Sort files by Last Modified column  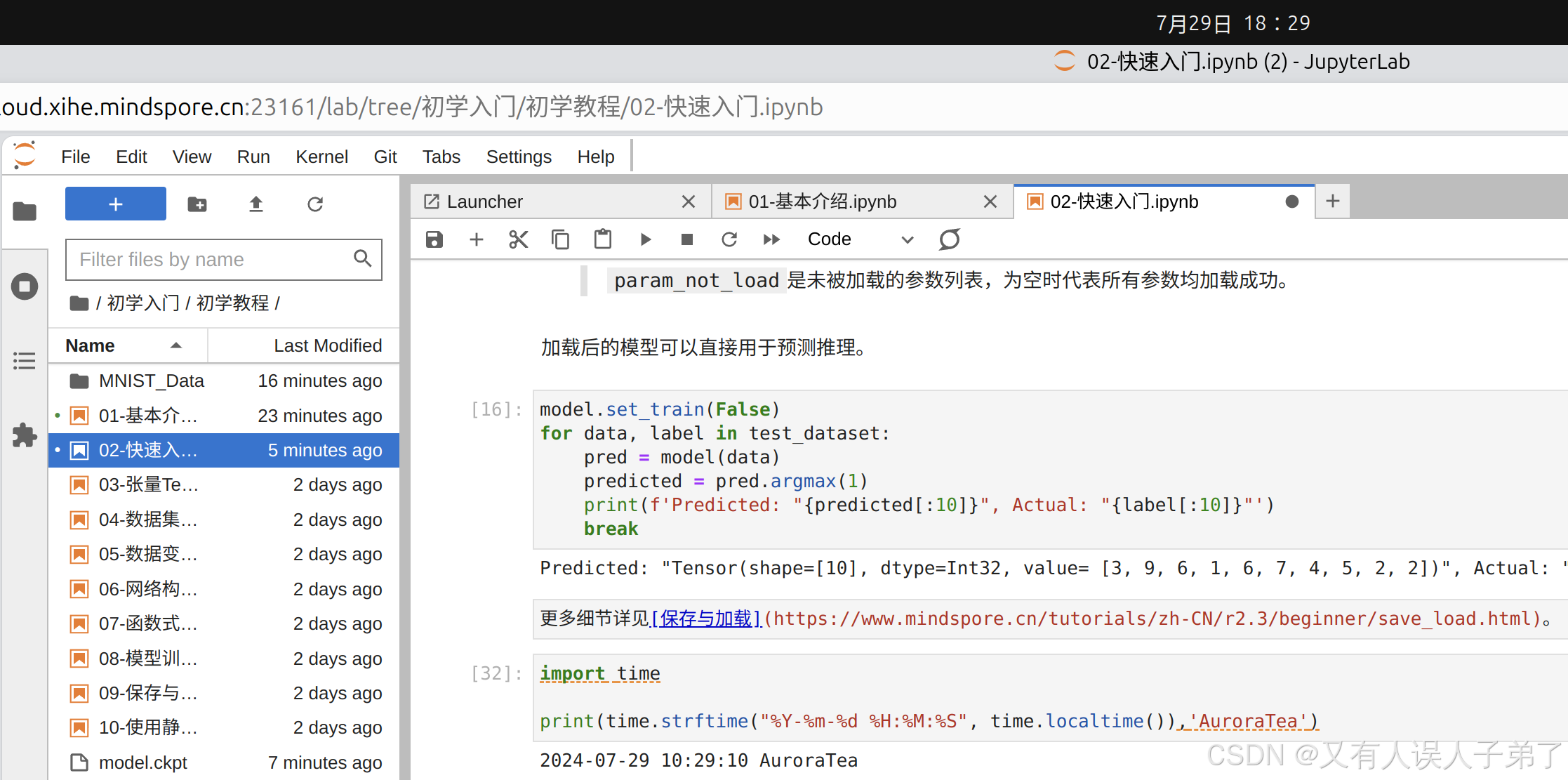(x=327, y=345)
